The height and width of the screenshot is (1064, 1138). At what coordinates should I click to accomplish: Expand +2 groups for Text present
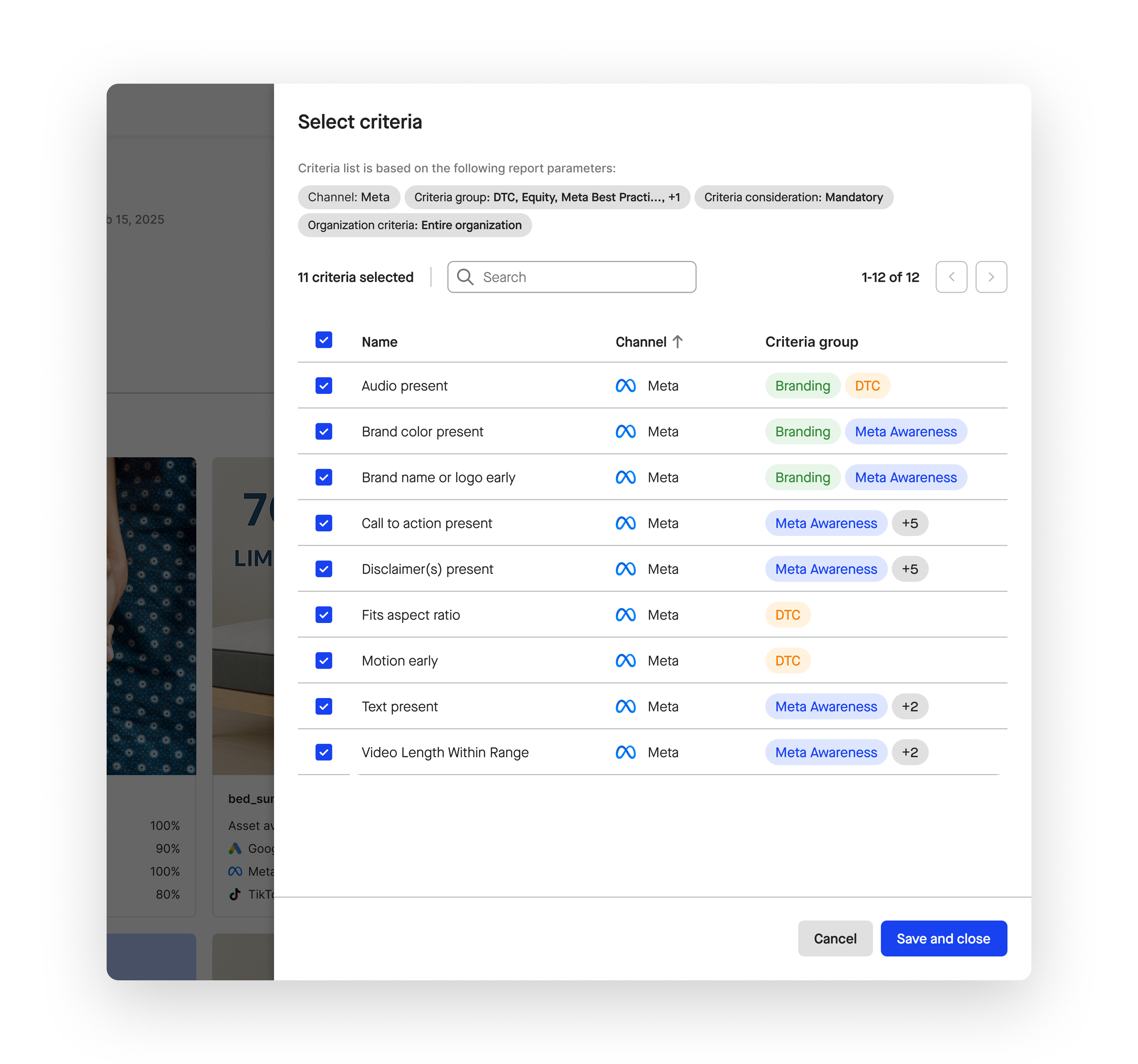909,706
